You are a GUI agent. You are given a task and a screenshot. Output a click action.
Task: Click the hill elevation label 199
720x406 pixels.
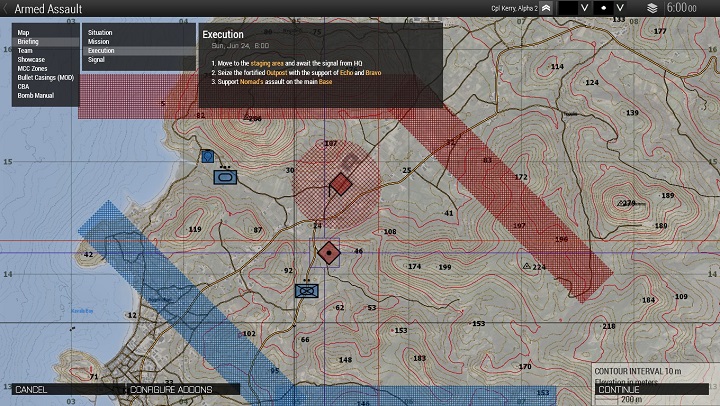[444, 267]
